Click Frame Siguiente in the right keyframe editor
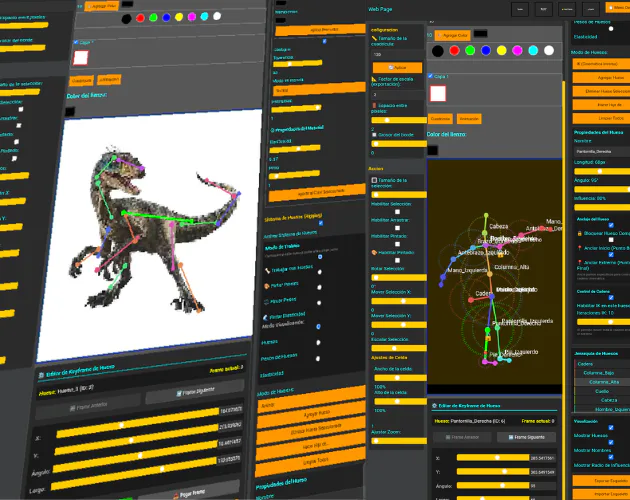Screen dimensions: 630x500 tap(527, 437)
